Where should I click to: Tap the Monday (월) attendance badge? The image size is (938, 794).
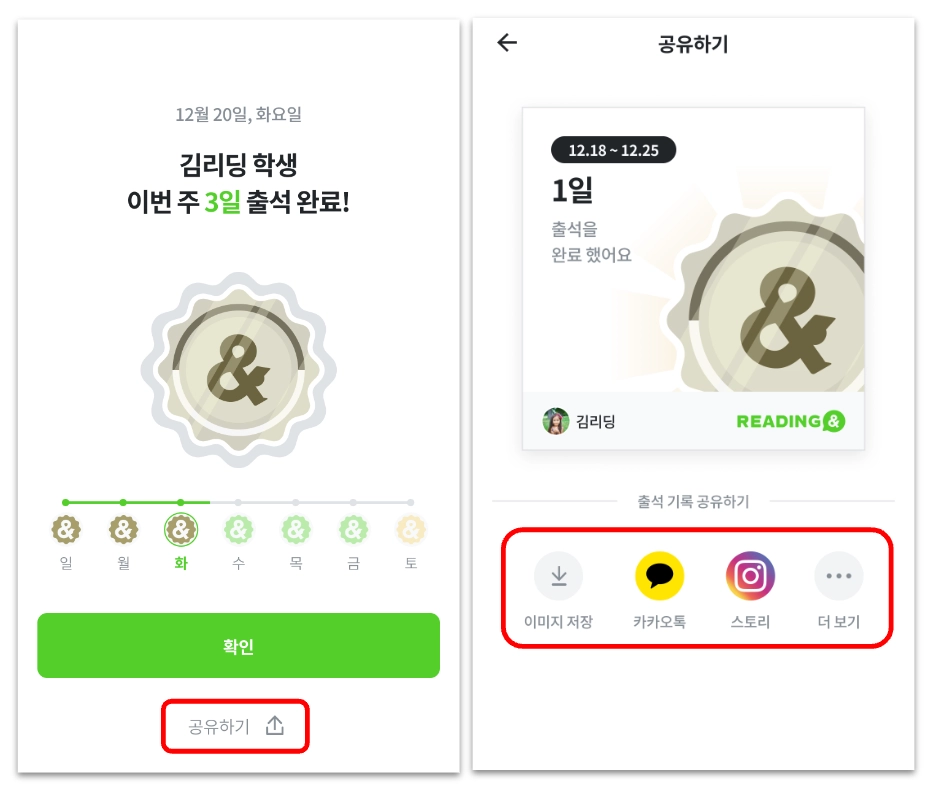(x=123, y=530)
